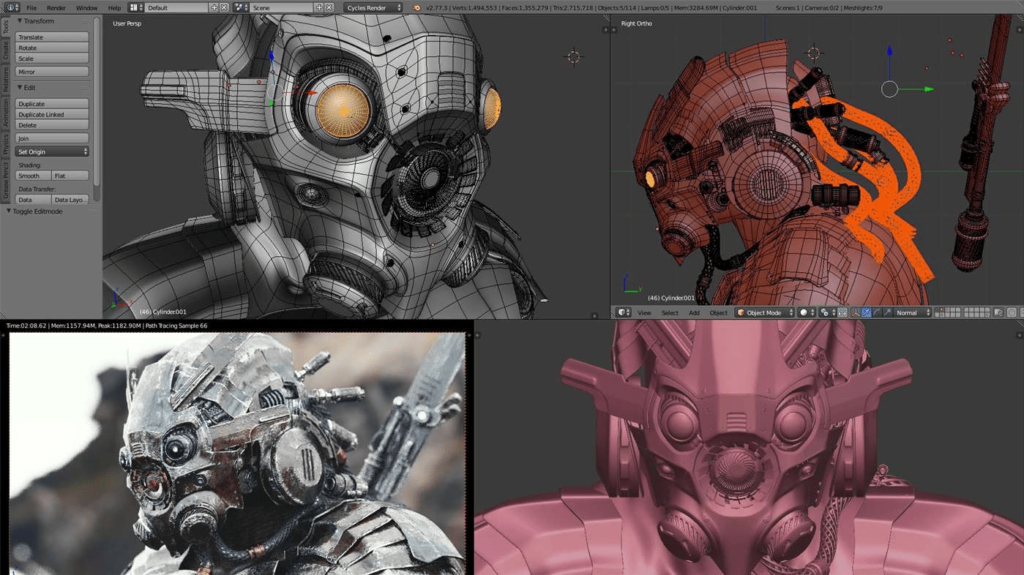Click the add screen layout plus icon next to Default

click(216, 7)
